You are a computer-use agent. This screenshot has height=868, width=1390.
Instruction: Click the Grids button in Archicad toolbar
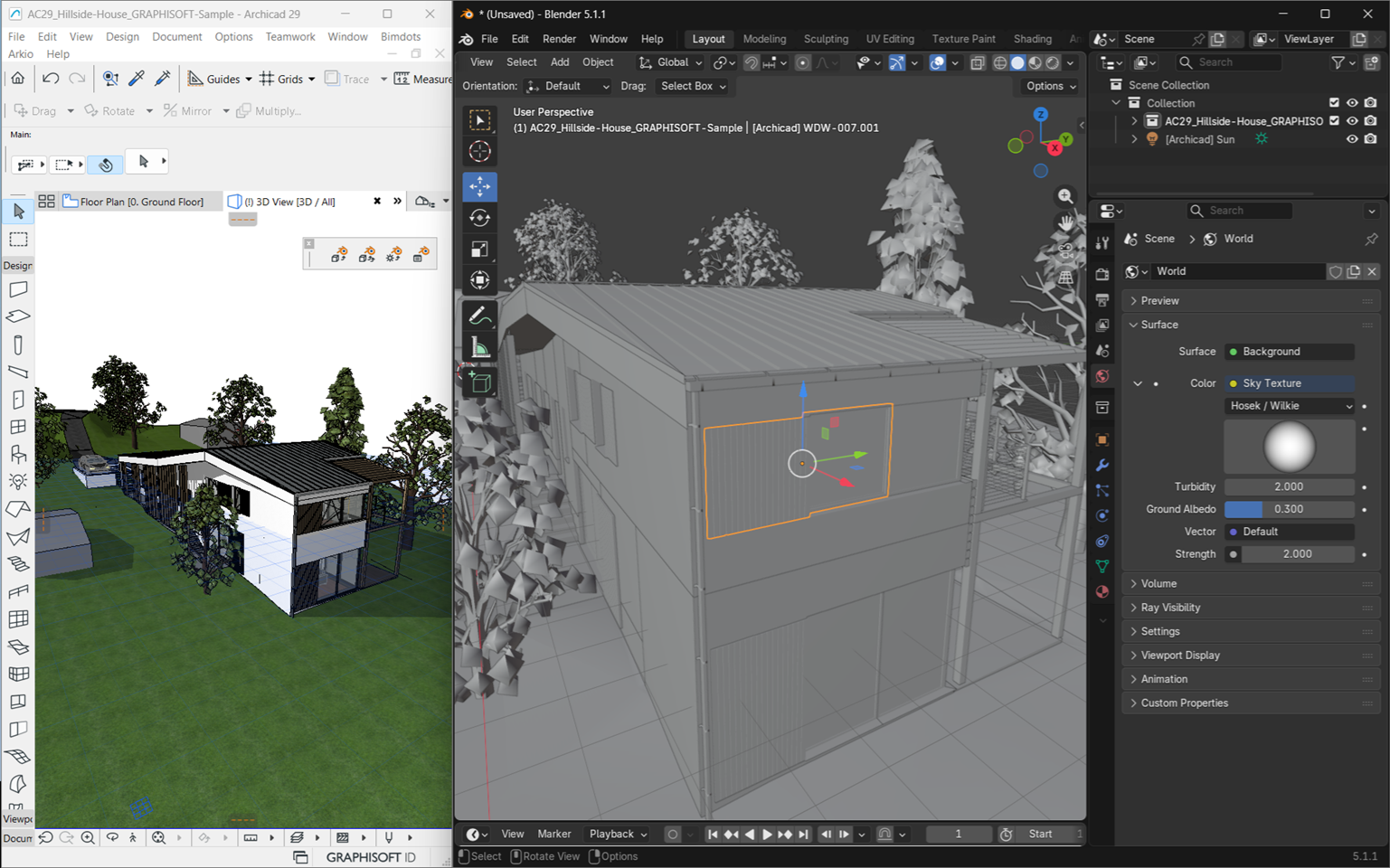(288, 79)
